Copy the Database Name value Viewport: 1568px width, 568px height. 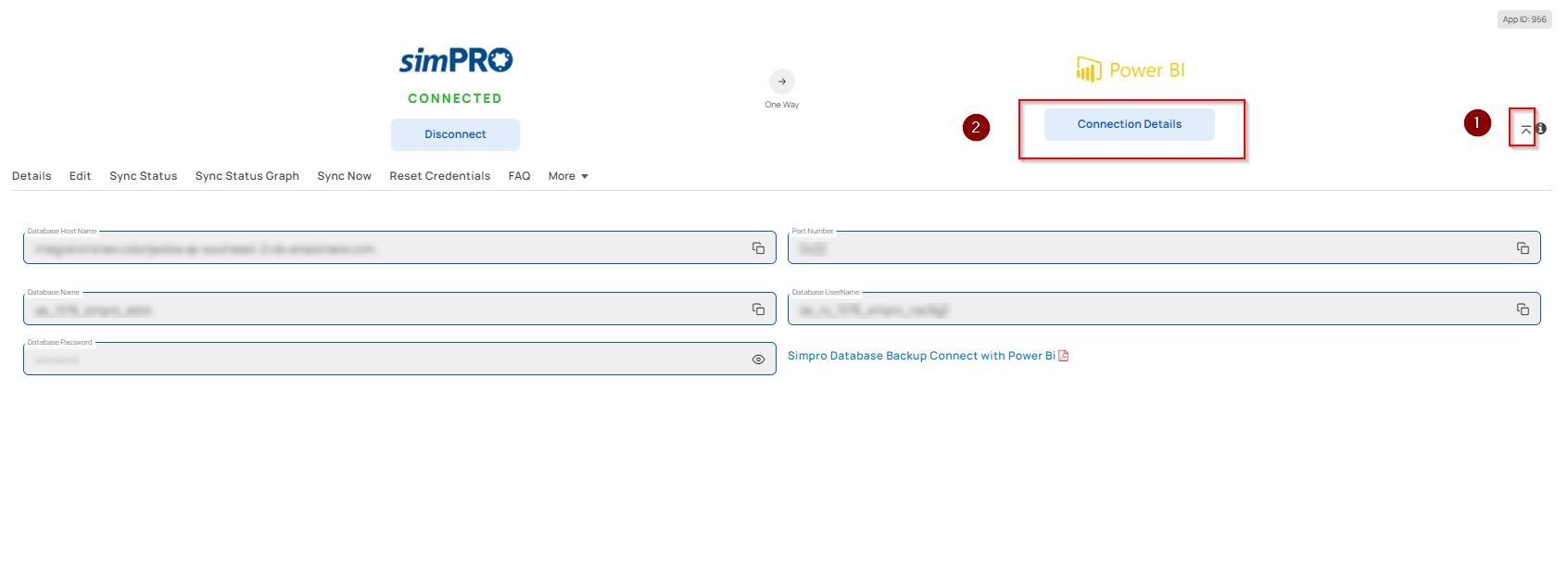tap(758, 309)
